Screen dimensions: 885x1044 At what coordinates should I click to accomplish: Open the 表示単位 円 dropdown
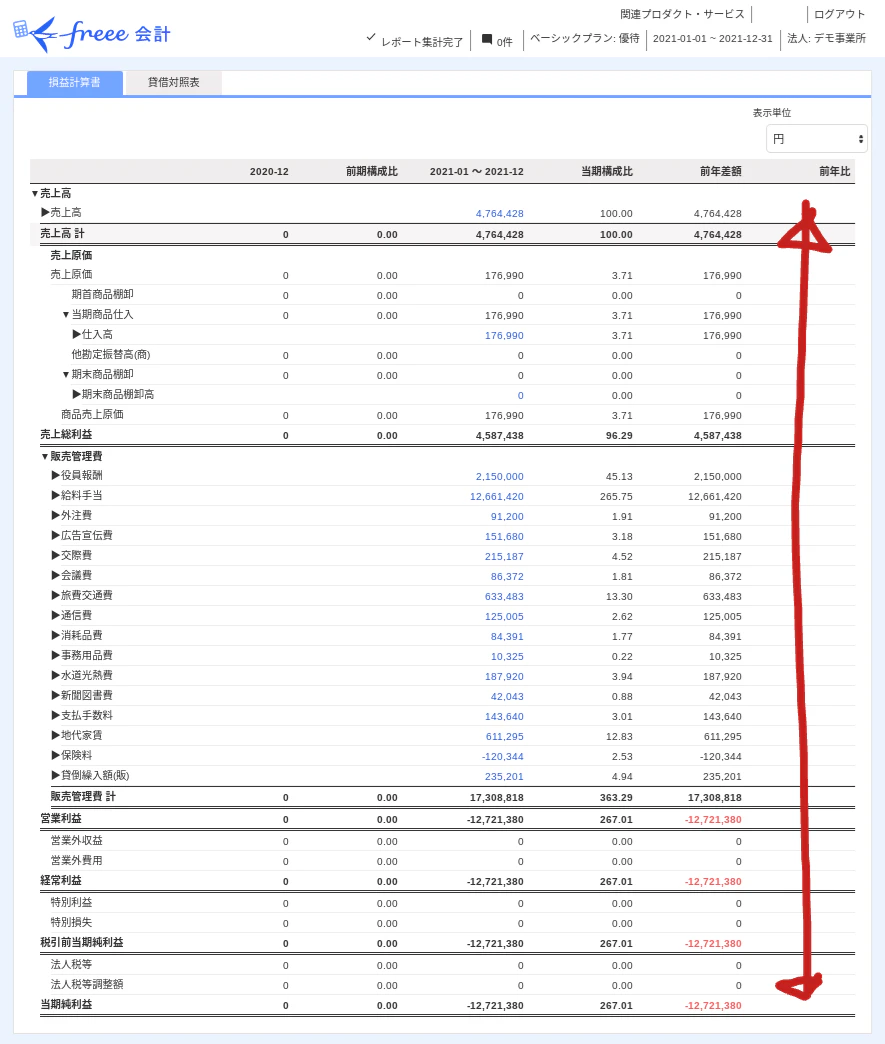(816, 138)
